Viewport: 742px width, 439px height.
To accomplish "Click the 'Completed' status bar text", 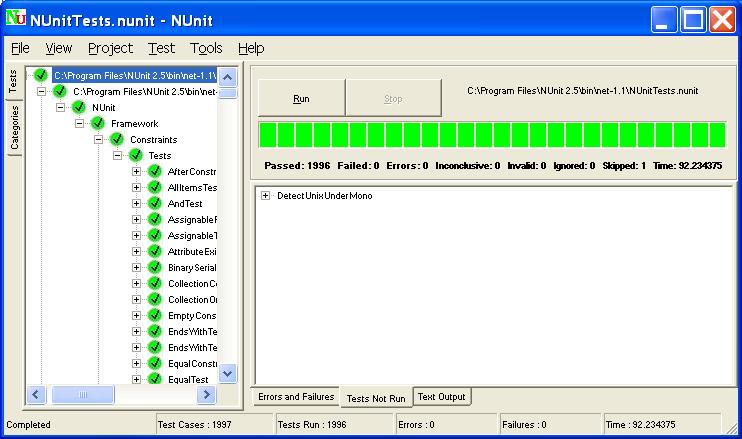I will [28, 424].
